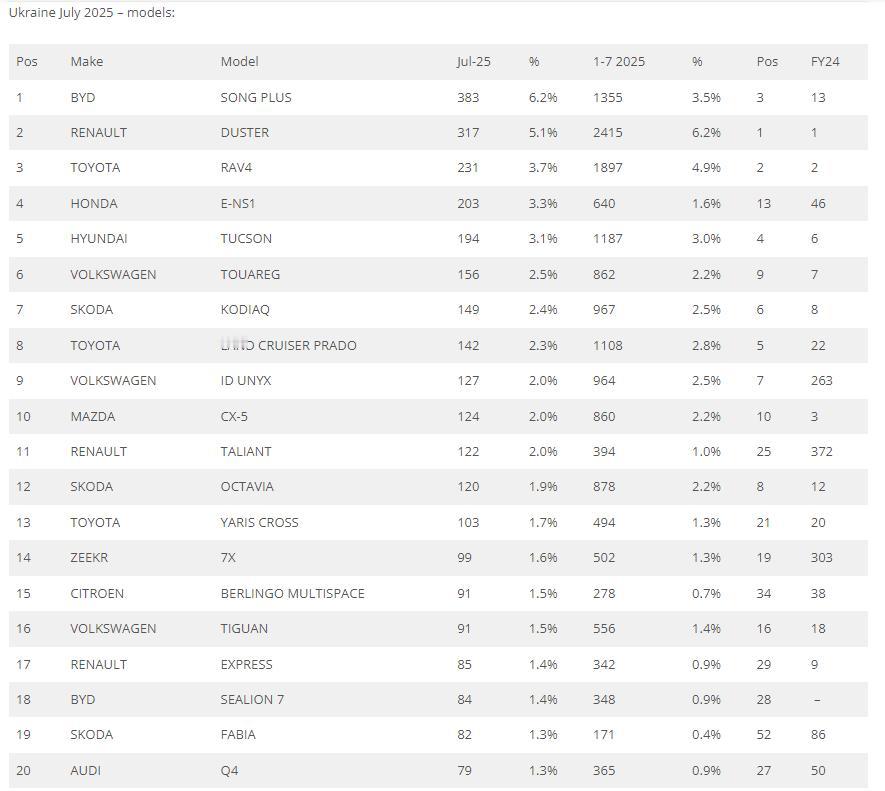Screen dimensions: 885x791
Task: Select the ZEEKR make cell
Action: (x=89, y=557)
